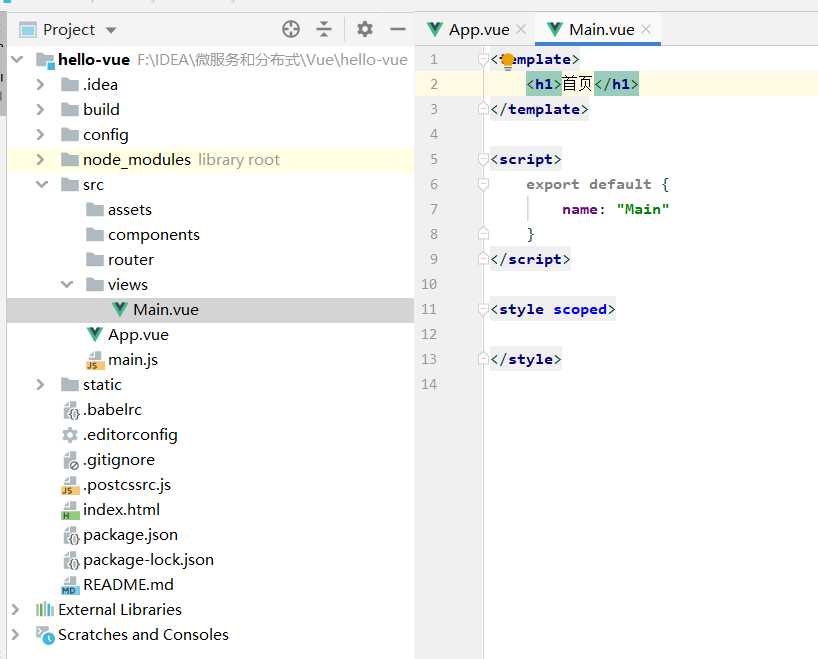The image size is (818, 659).
Task: Click the 'export default' text on line 6
Action: tap(588, 185)
